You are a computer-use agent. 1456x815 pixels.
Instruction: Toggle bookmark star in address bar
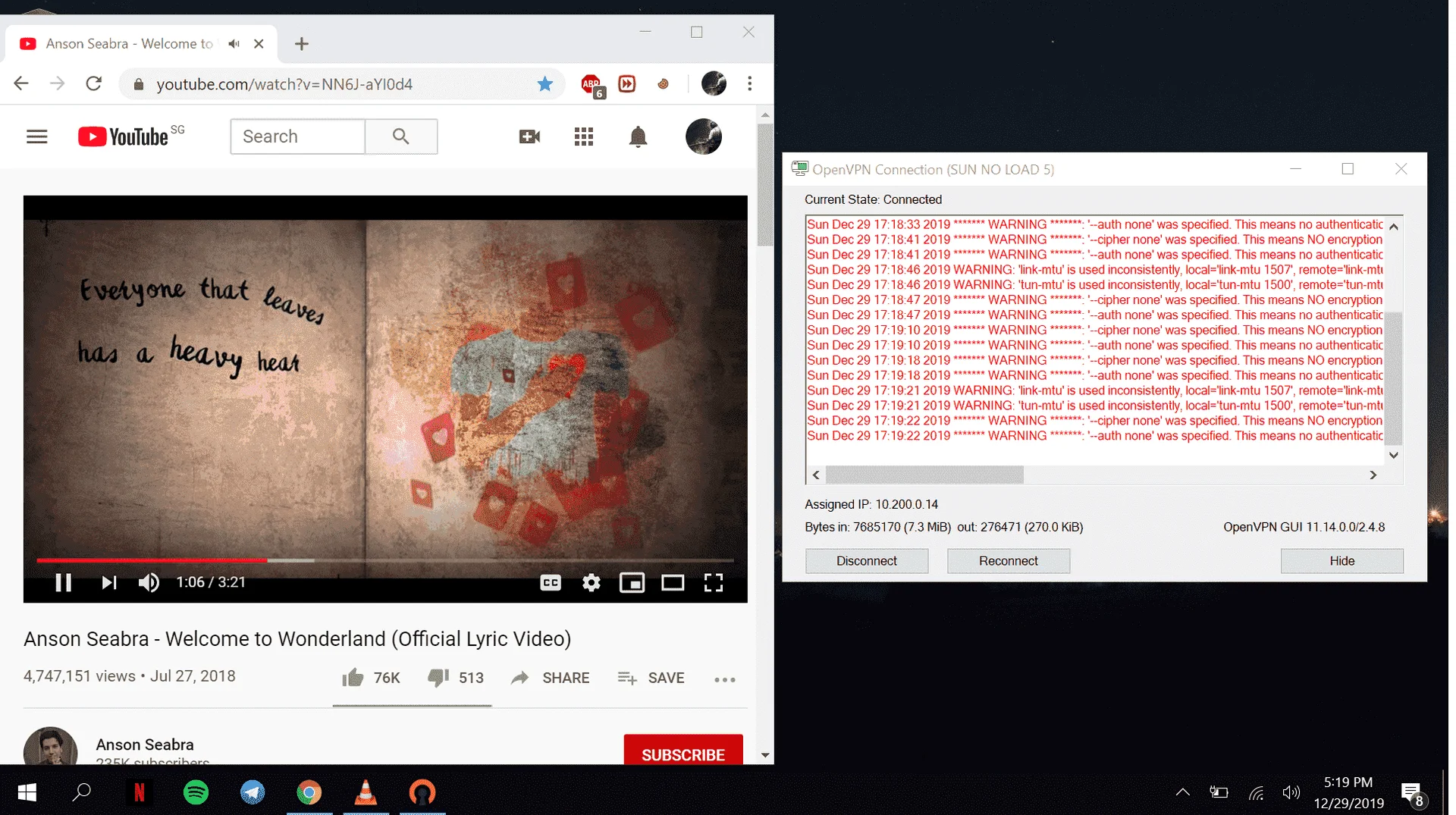(545, 84)
